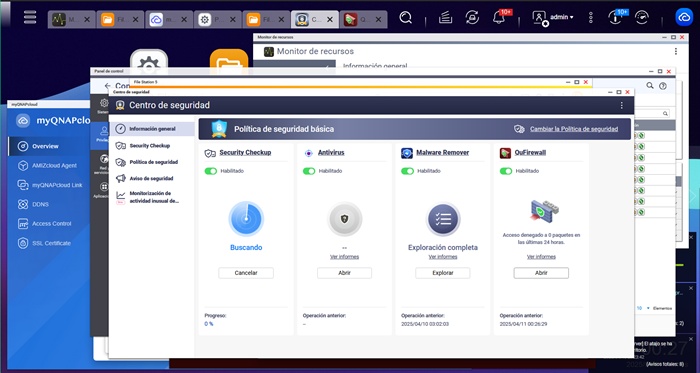Open the search magnifier in the top bar
Screen dimensions: 700x373
pos(405,18)
